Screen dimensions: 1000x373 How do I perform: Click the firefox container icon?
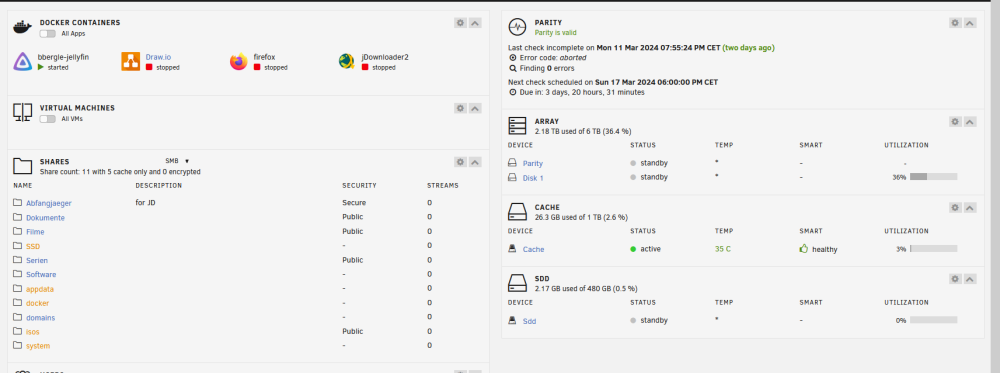point(239,62)
